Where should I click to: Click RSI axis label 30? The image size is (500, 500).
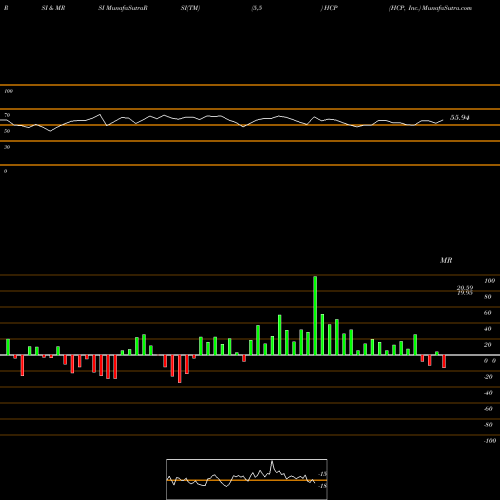(7, 147)
